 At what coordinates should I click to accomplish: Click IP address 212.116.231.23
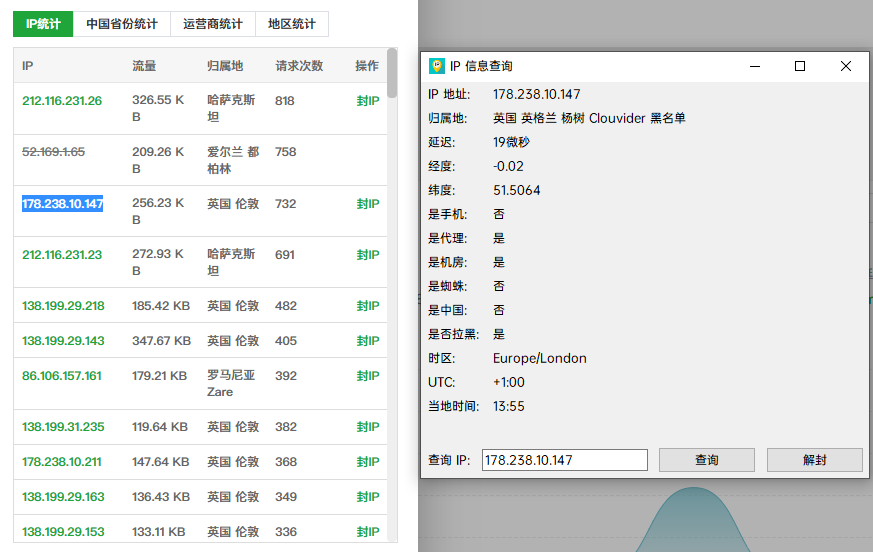click(x=62, y=255)
